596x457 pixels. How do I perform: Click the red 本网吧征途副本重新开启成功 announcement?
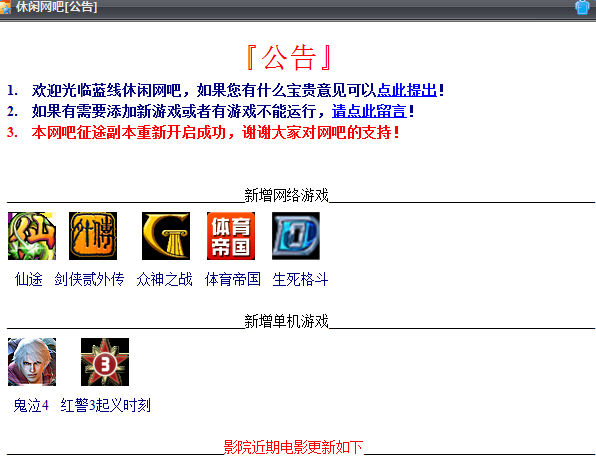[216, 132]
